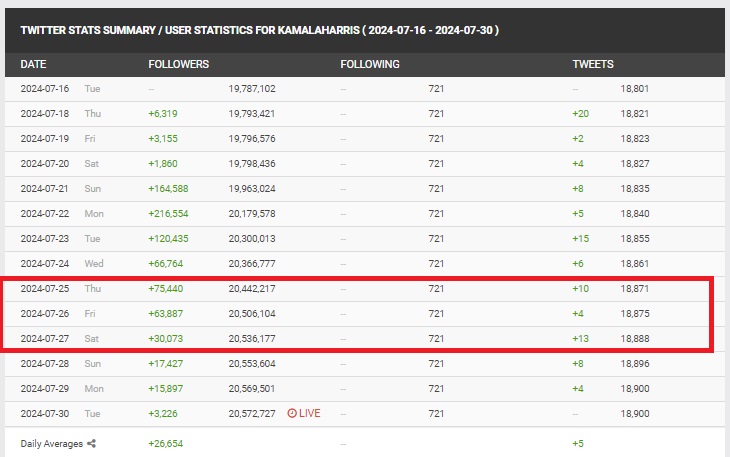Click tweet count 18,896
The width and height of the screenshot is (730, 457).
click(635, 363)
